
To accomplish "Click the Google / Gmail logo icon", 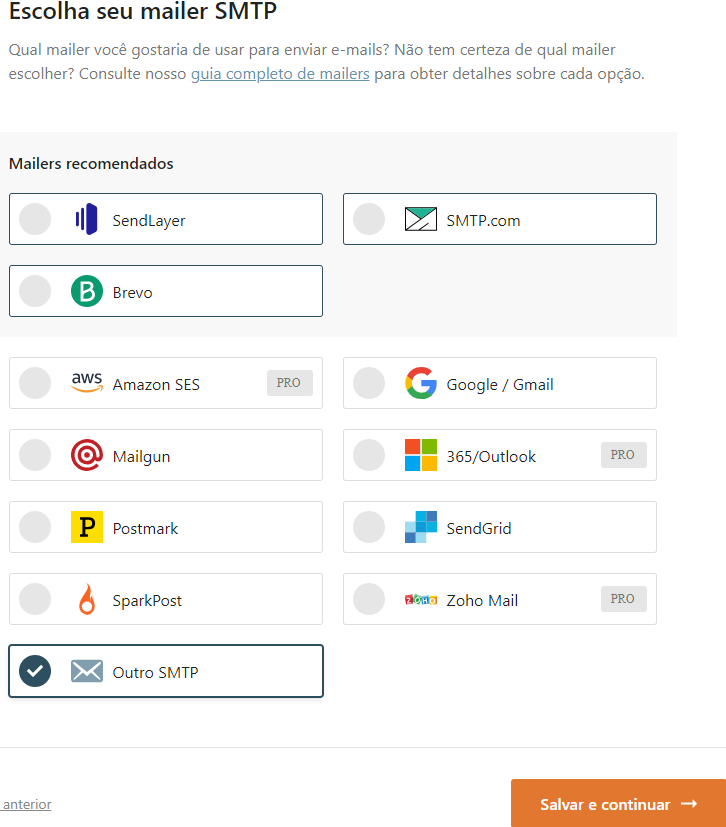I will click(421, 383).
